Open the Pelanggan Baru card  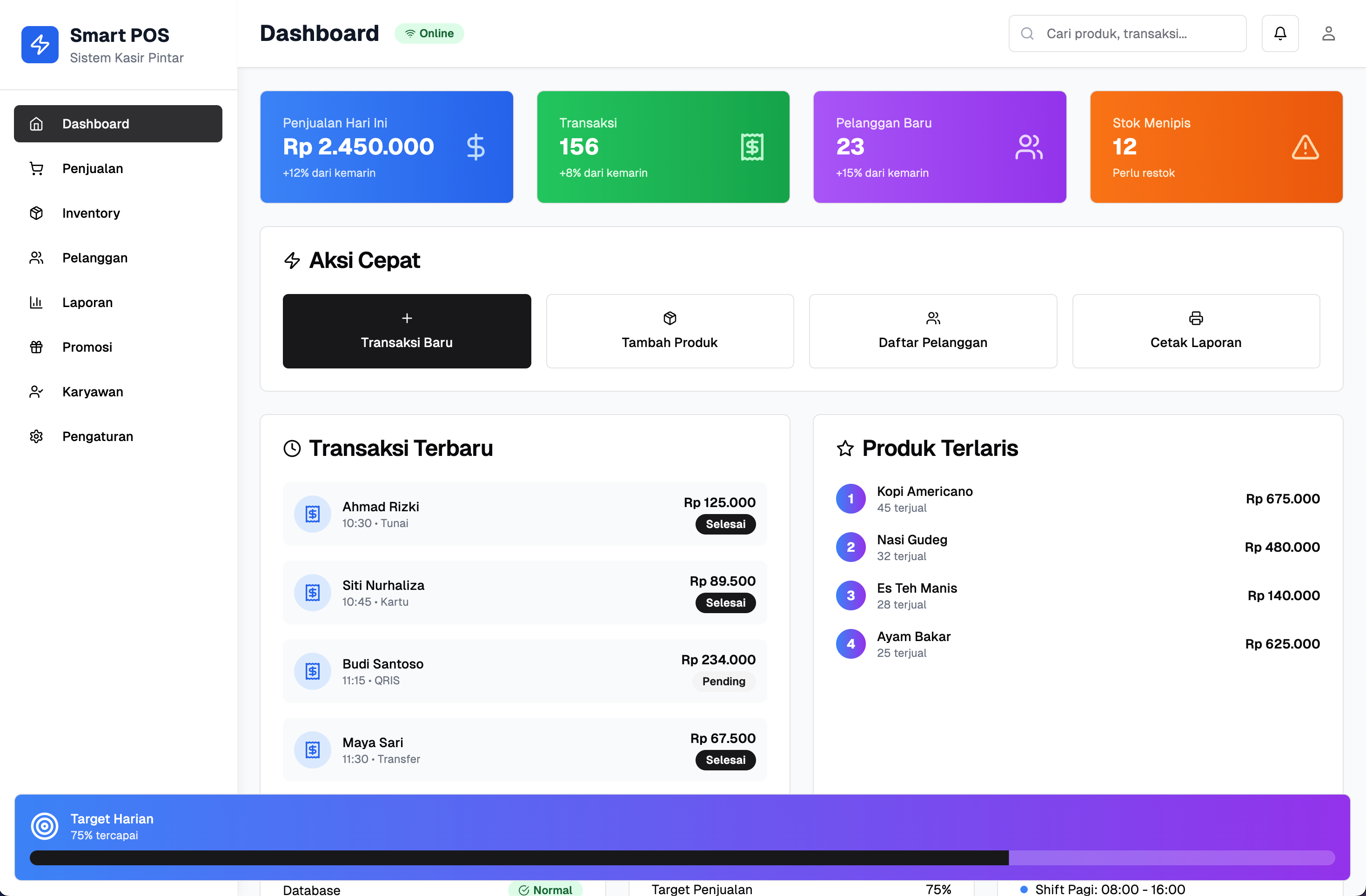tap(939, 147)
